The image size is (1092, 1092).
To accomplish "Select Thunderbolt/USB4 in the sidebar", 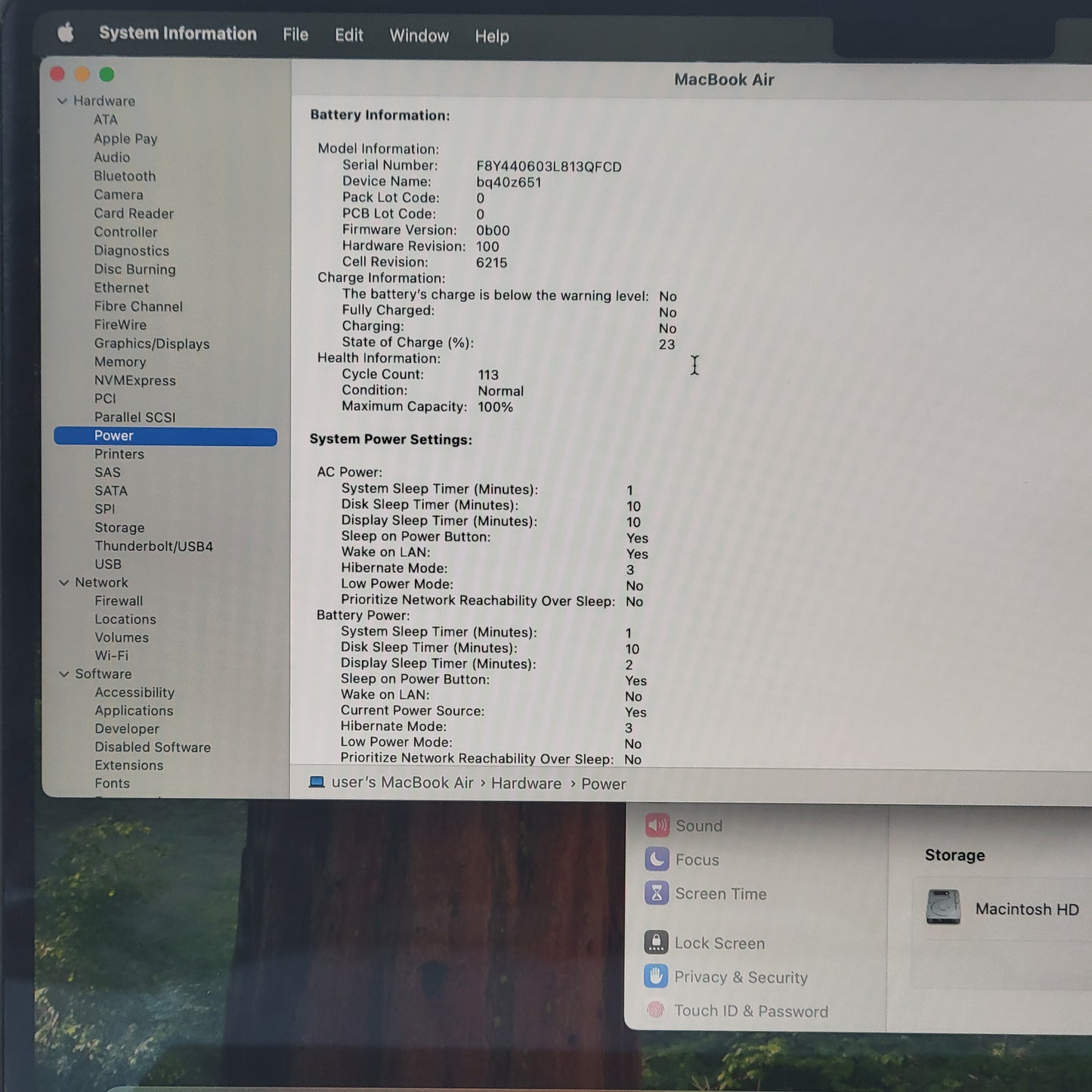I will click(153, 546).
